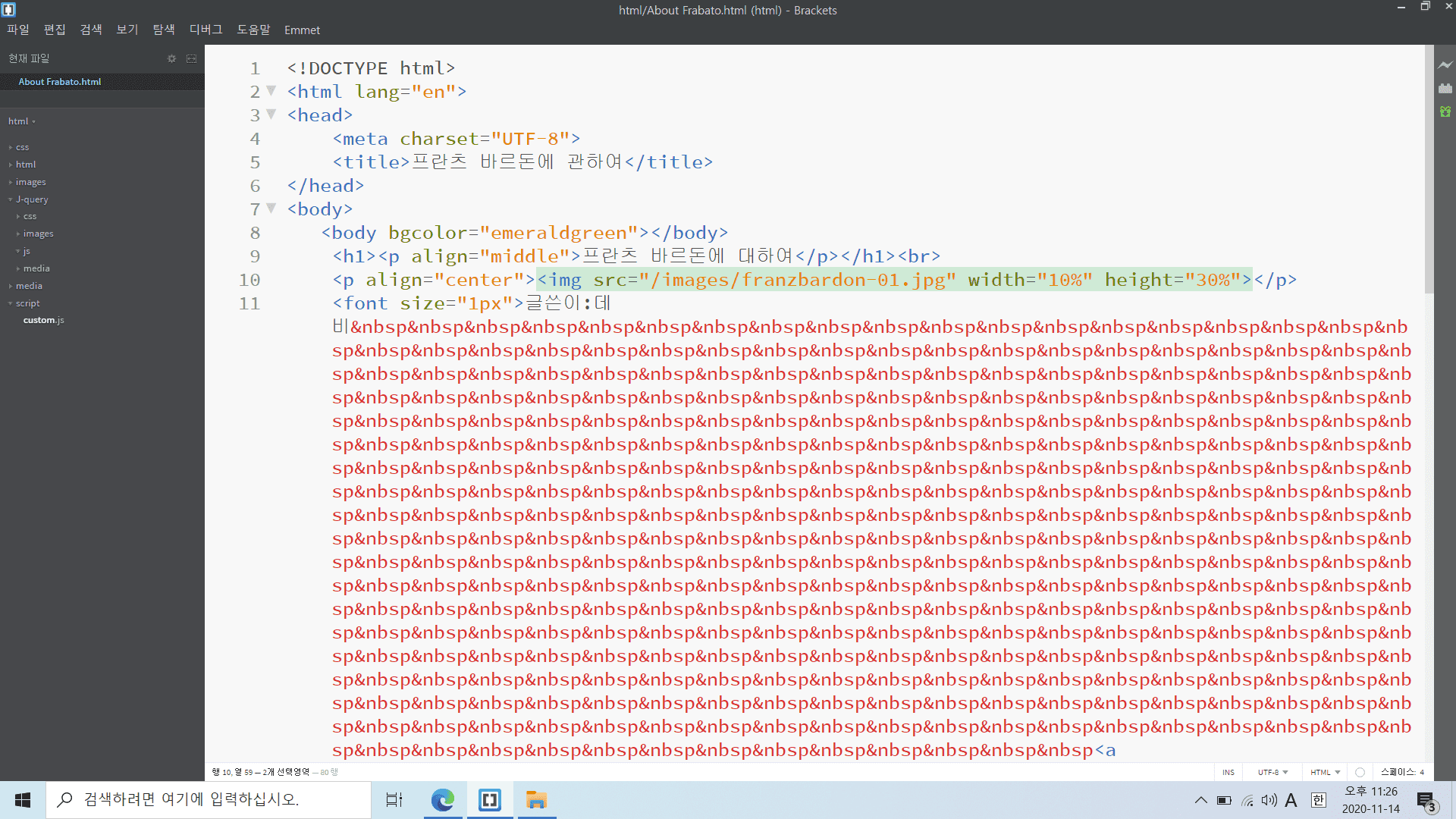This screenshot has height=819, width=1456.
Task: Collapse the head tag fold arrow
Action: point(271,115)
